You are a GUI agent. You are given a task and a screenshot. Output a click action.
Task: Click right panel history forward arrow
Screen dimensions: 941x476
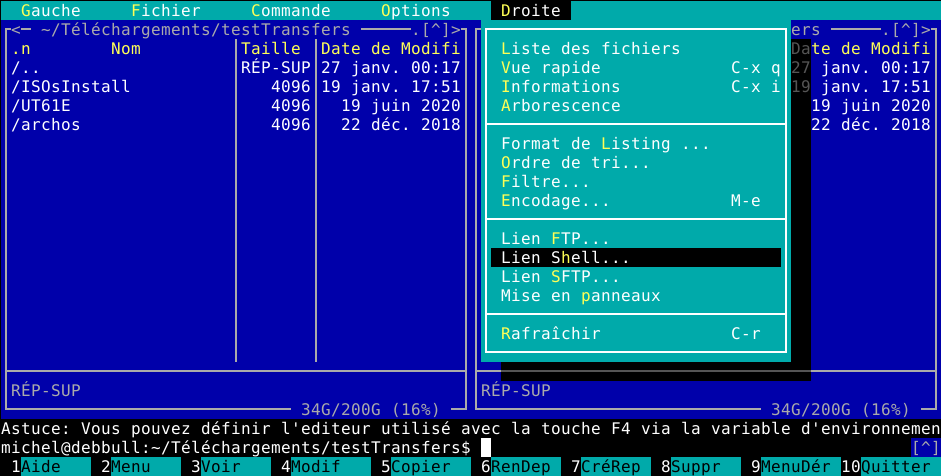tap(925, 29)
